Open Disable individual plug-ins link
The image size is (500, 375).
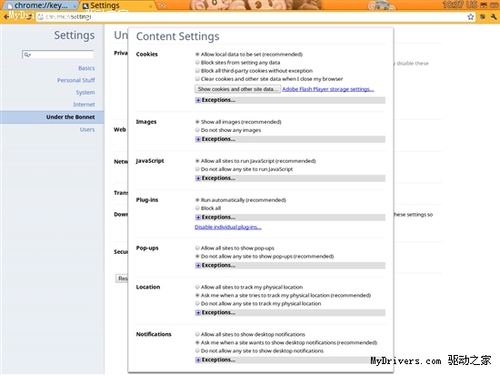(x=228, y=227)
